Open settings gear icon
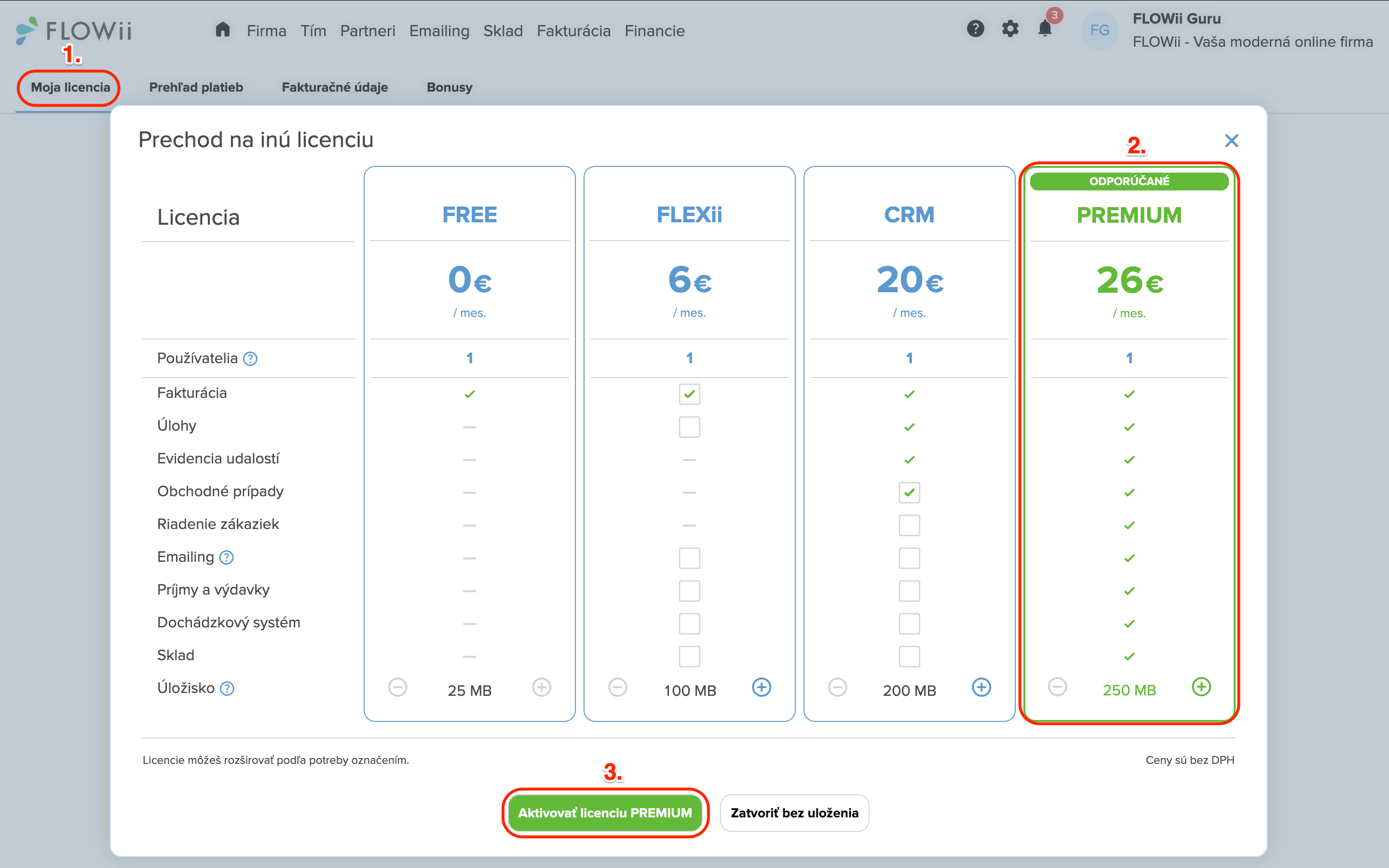The width and height of the screenshot is (1389, 868). click(1010, 29)
